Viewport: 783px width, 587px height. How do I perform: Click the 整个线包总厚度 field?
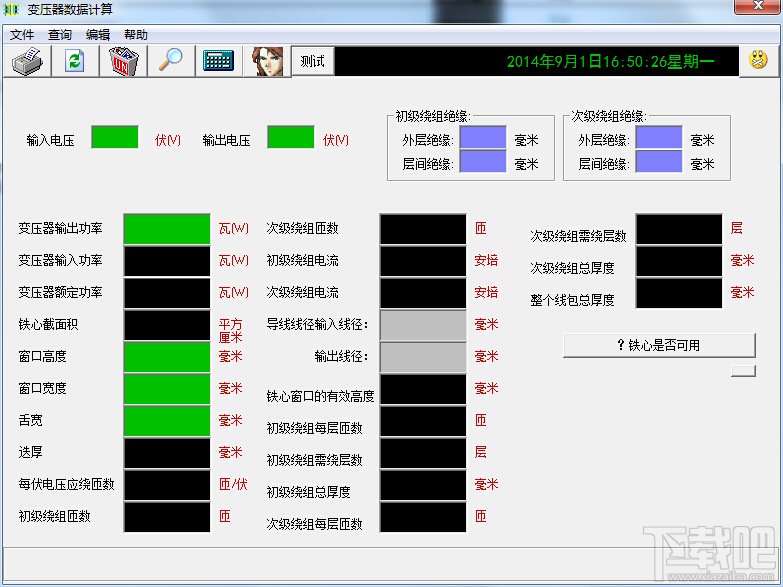tap(679, 293)
